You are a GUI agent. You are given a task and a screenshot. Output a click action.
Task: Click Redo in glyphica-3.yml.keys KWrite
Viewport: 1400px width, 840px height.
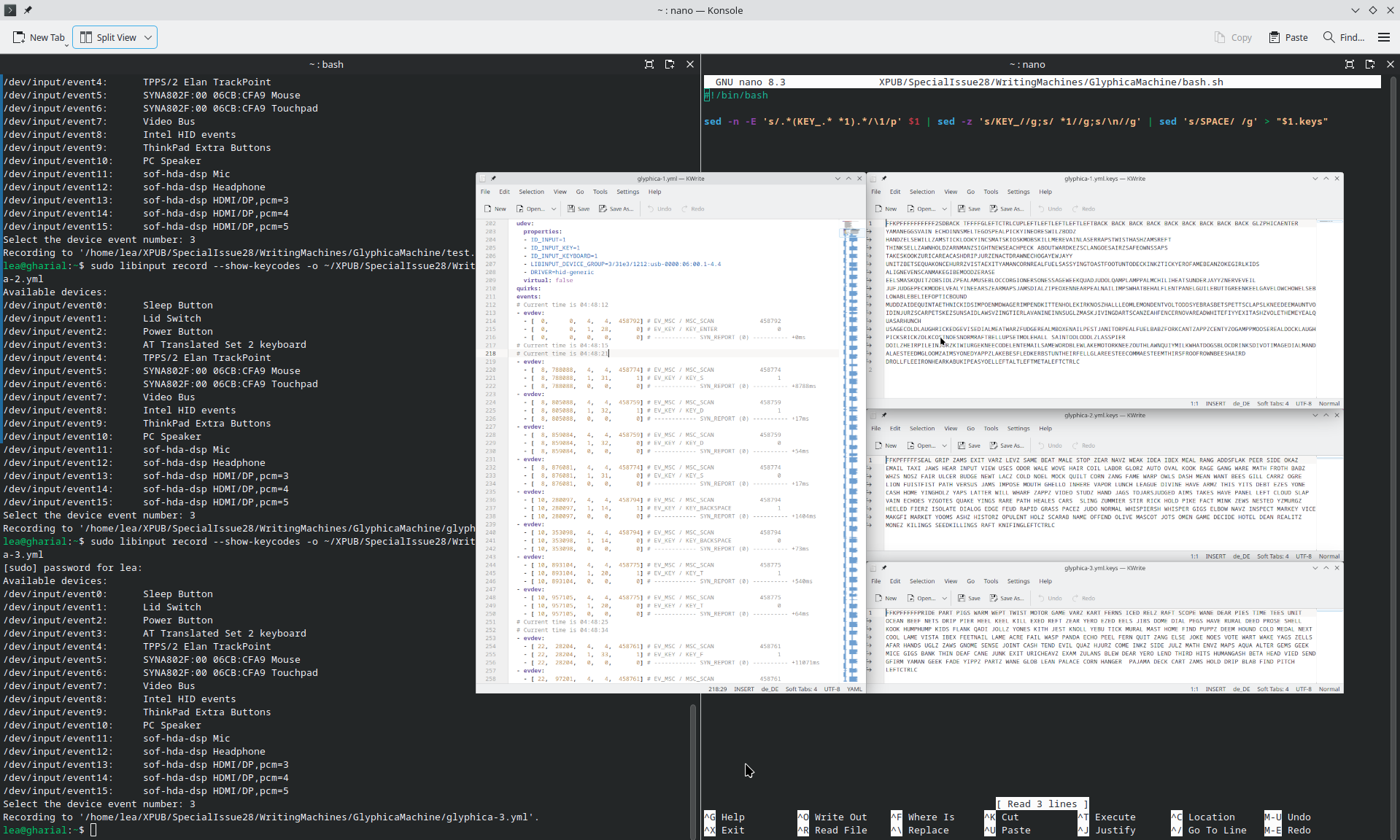pyautogui.click(x=1084, y=598)
